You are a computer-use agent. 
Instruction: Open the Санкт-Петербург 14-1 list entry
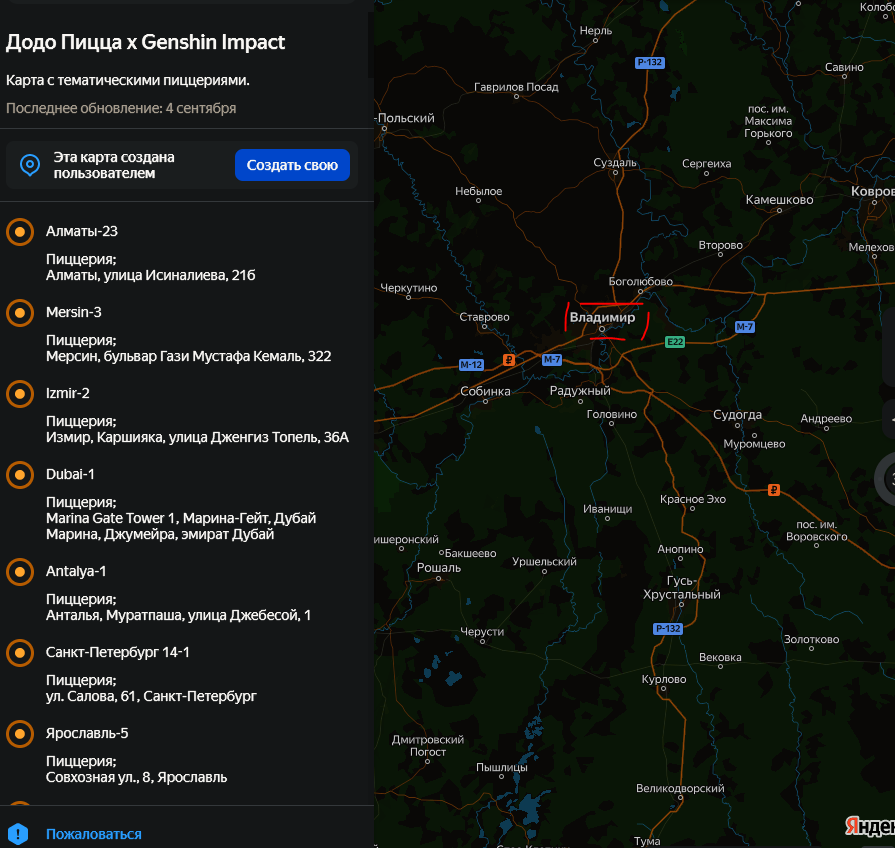tap(118, 652)
